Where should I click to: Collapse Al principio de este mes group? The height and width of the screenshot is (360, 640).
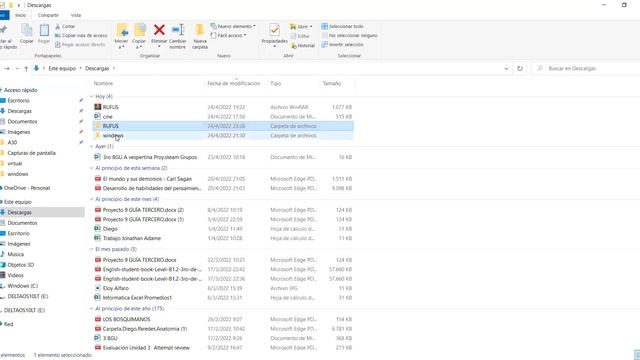coord(91,199)
